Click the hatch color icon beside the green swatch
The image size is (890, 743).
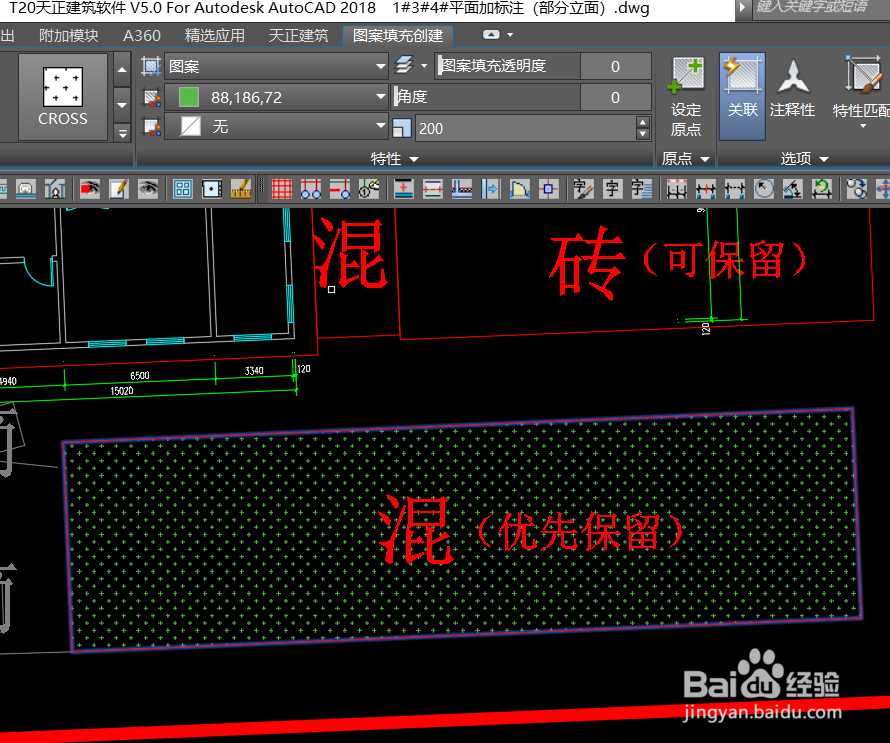[x=152, y=98]
